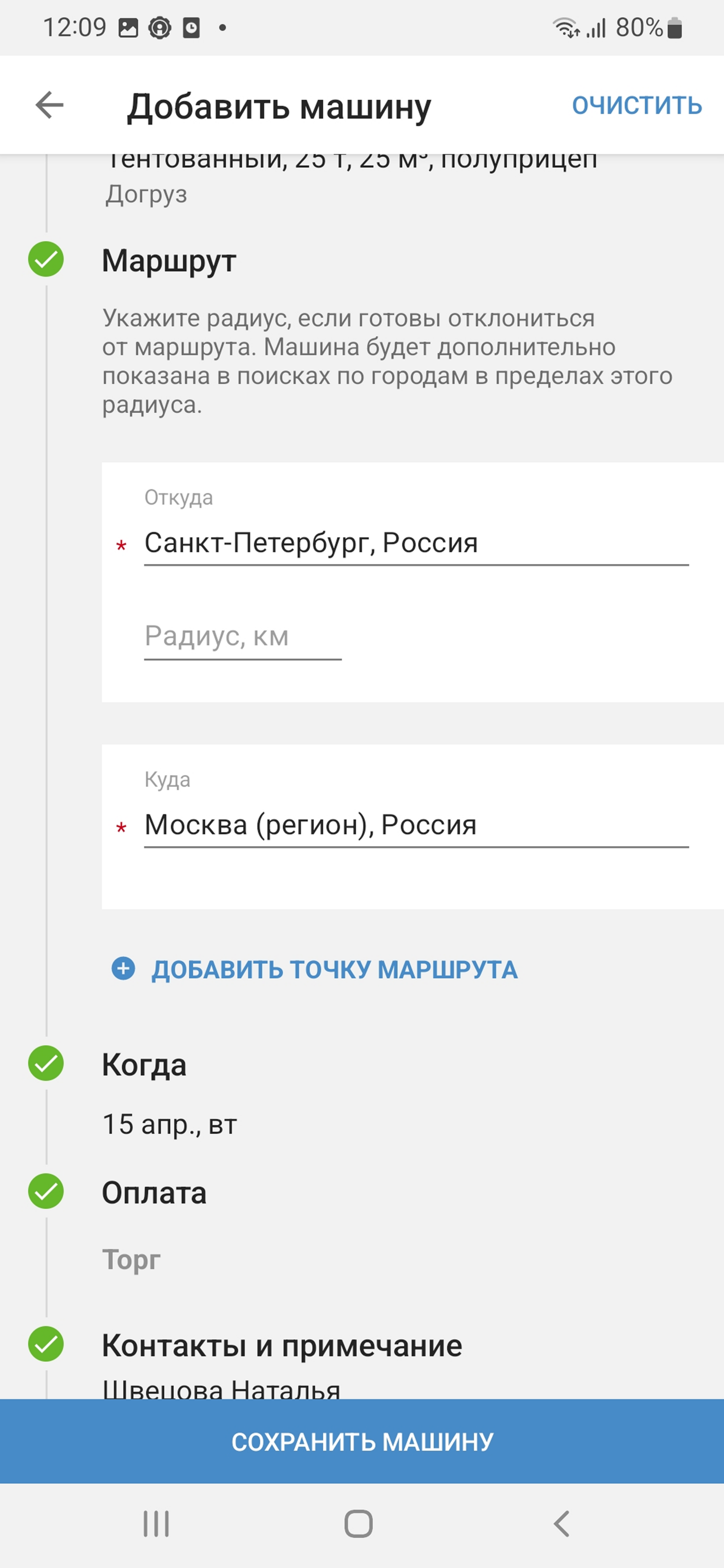
Task: Focus the Радиус, км input field
Action: [242, 637]
